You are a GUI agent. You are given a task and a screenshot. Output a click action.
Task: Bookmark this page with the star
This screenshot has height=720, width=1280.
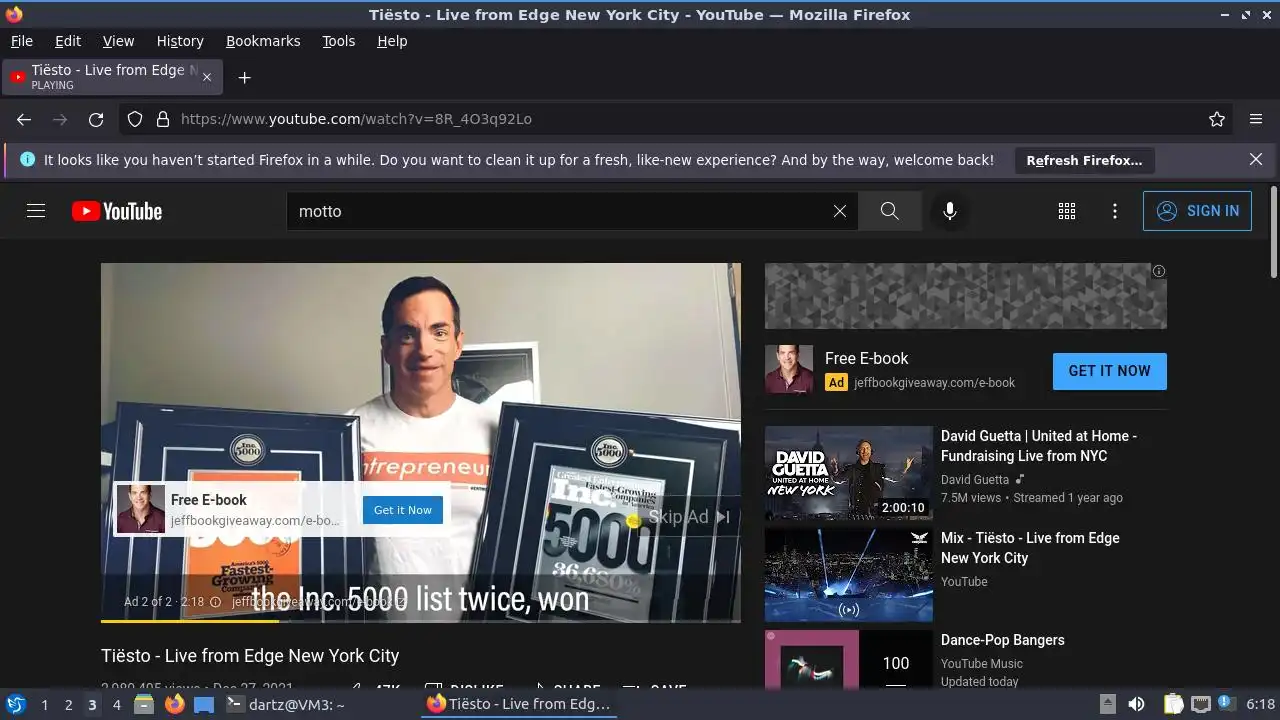point(1217,119)
